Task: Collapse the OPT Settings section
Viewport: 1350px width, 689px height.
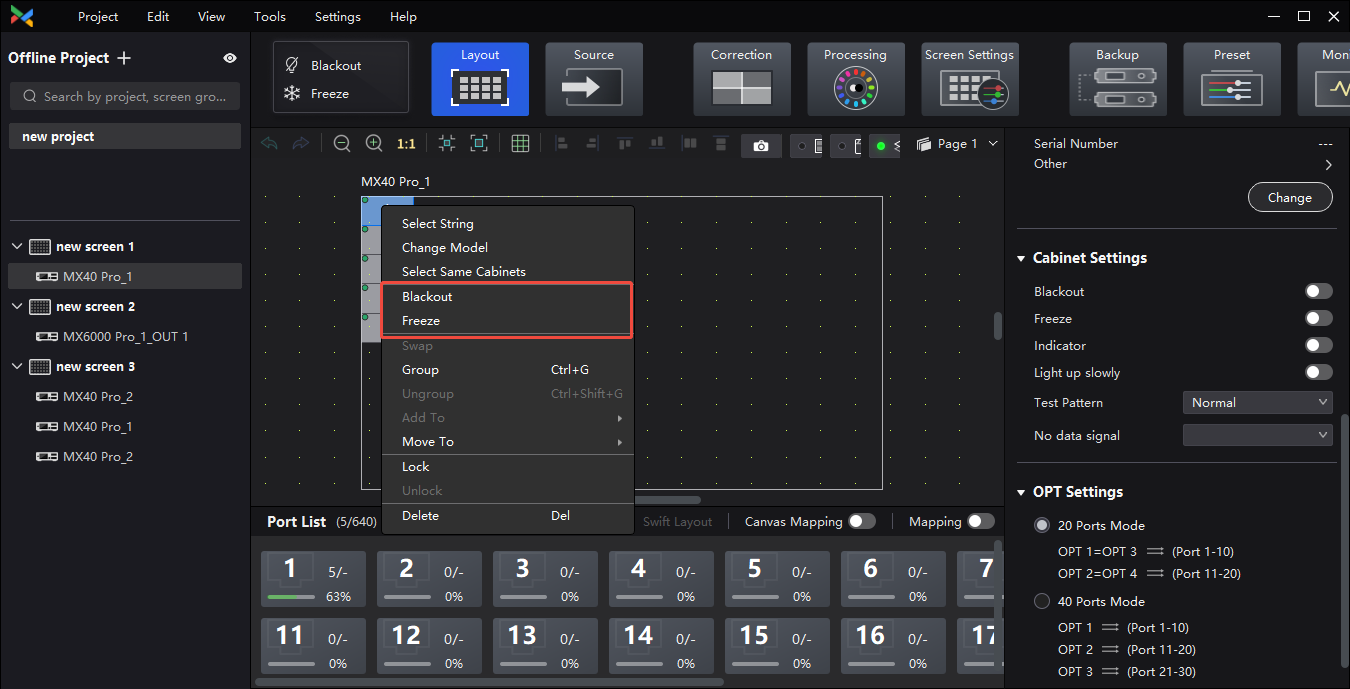Action: [x=1022, y=492]
